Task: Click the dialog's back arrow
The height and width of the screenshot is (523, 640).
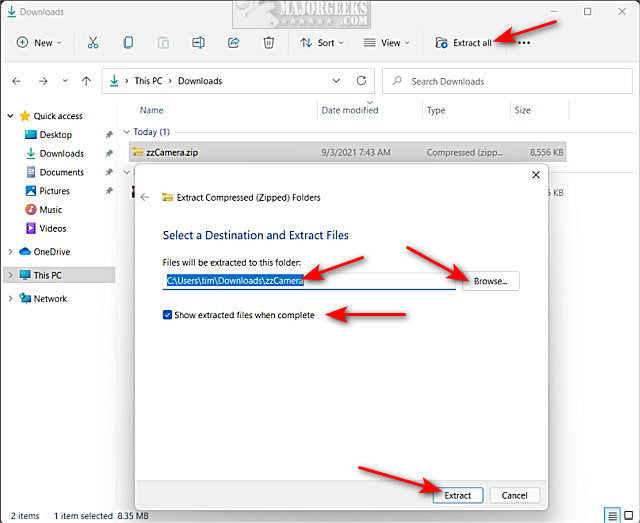Action: coord(145,198)
